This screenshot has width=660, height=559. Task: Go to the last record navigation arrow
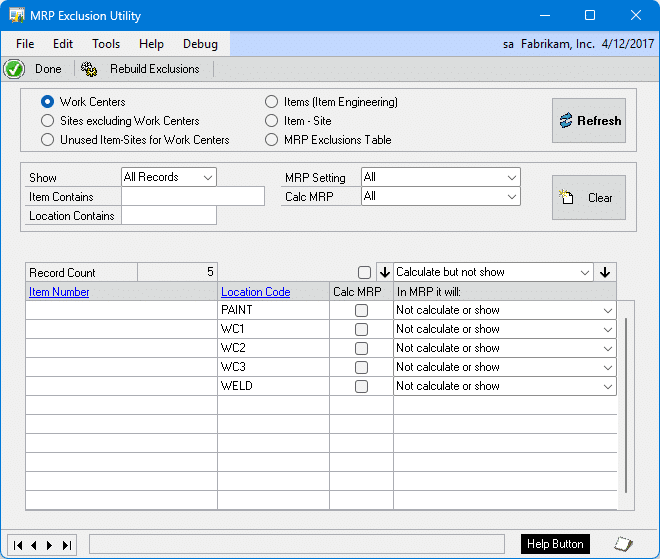[x=67, y=545]
